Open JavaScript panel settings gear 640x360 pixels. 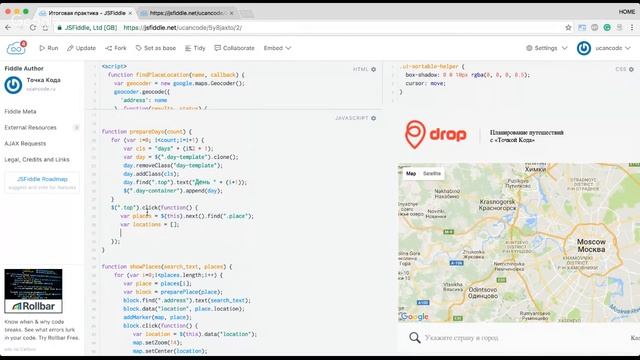[373, 118]
